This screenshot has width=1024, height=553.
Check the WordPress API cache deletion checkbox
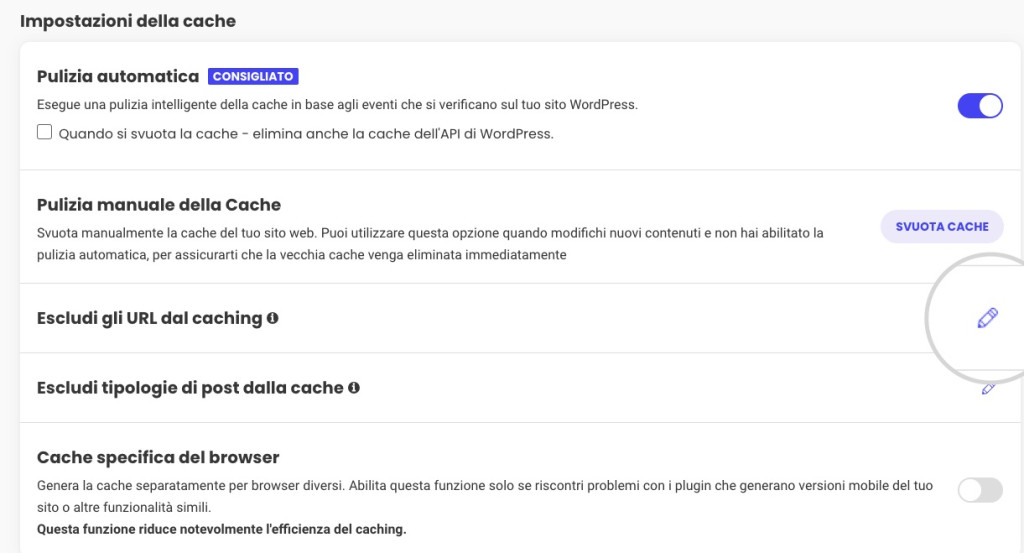(44, 133)
